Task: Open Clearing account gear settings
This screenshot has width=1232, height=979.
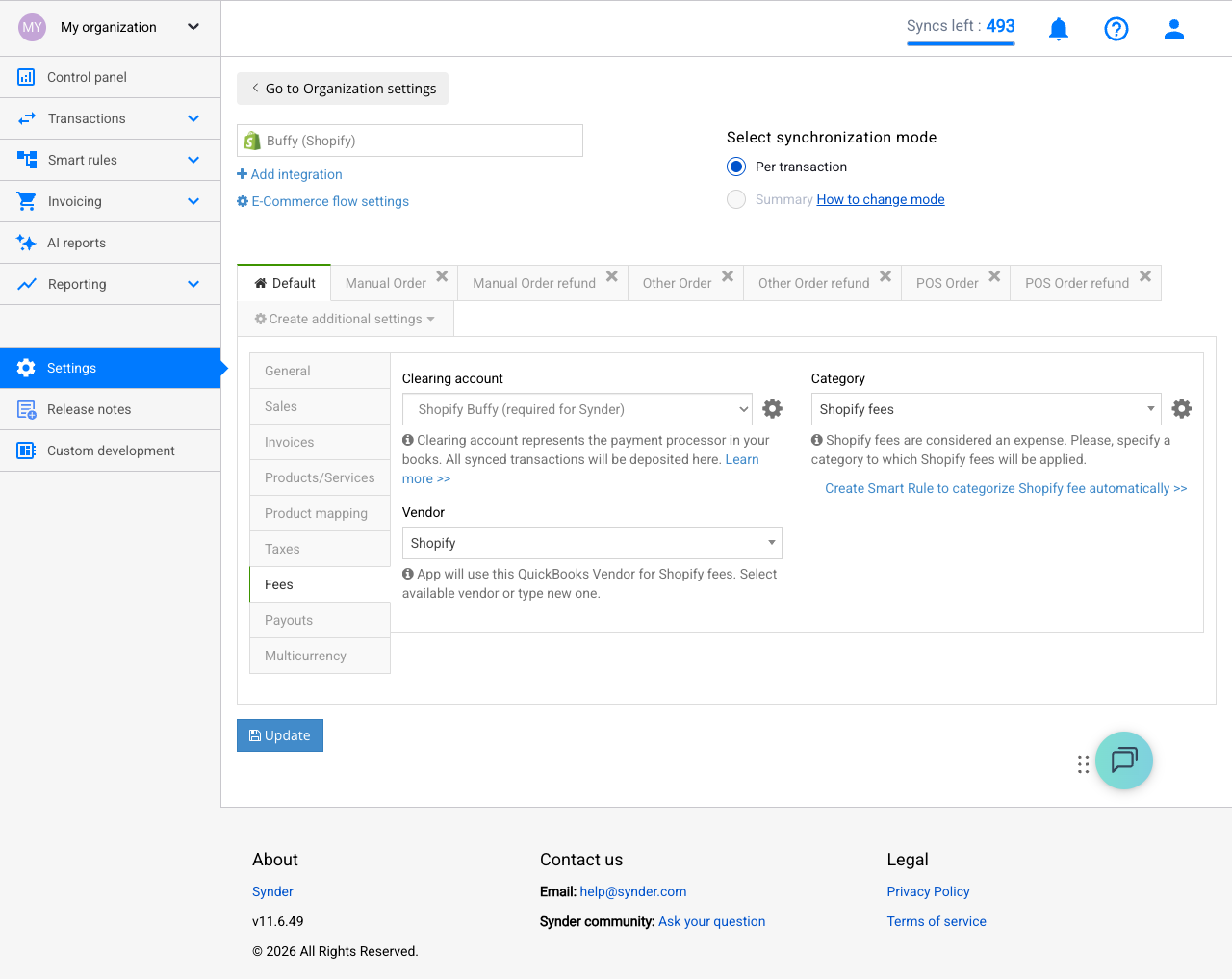Action: [772, 408]
